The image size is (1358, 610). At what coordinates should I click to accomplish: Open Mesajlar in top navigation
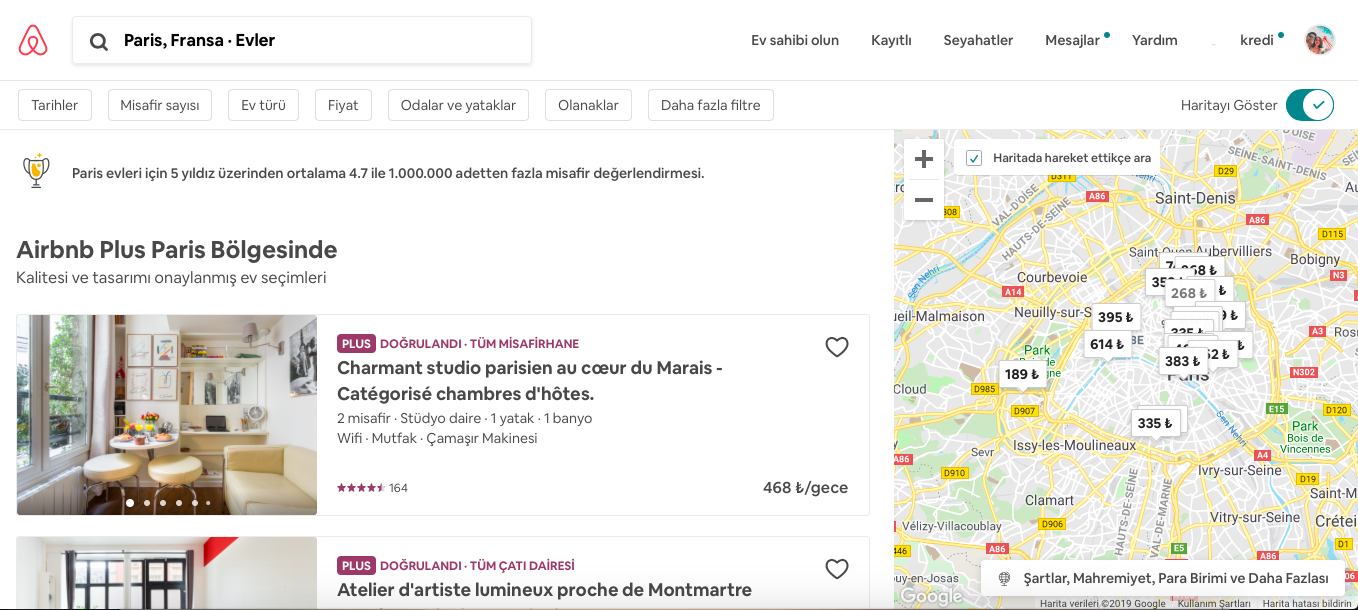point(1073,40)
